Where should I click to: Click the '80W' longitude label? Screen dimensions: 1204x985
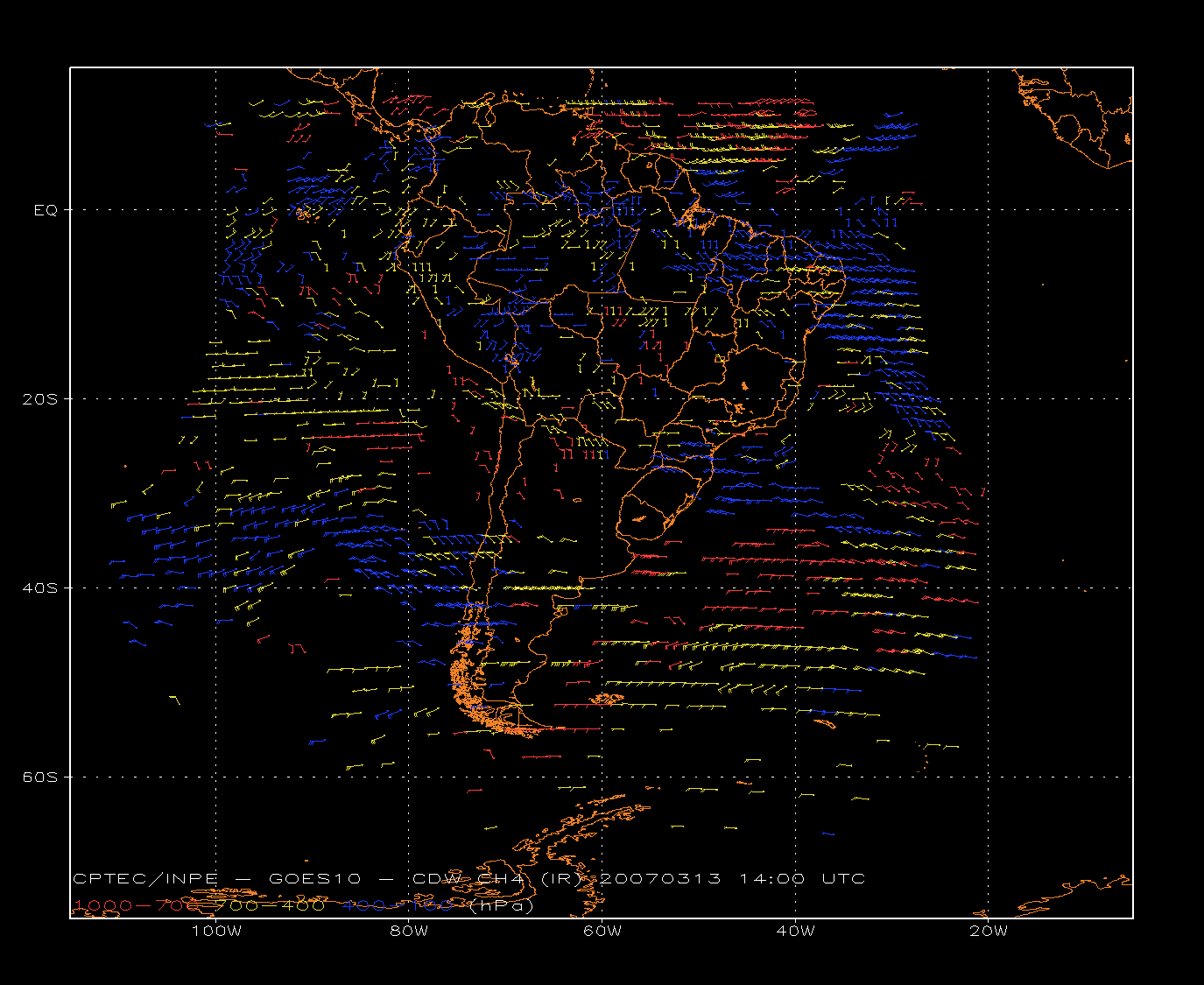(409, 931)
